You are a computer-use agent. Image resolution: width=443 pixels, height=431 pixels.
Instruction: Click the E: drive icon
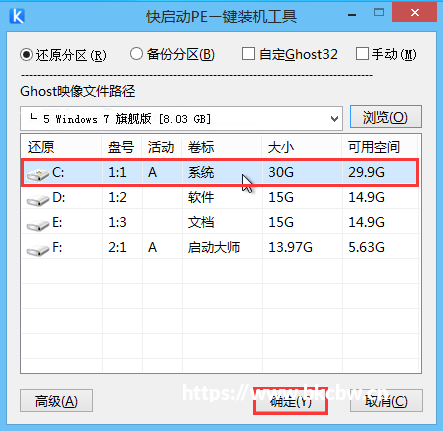pos(38,225)
